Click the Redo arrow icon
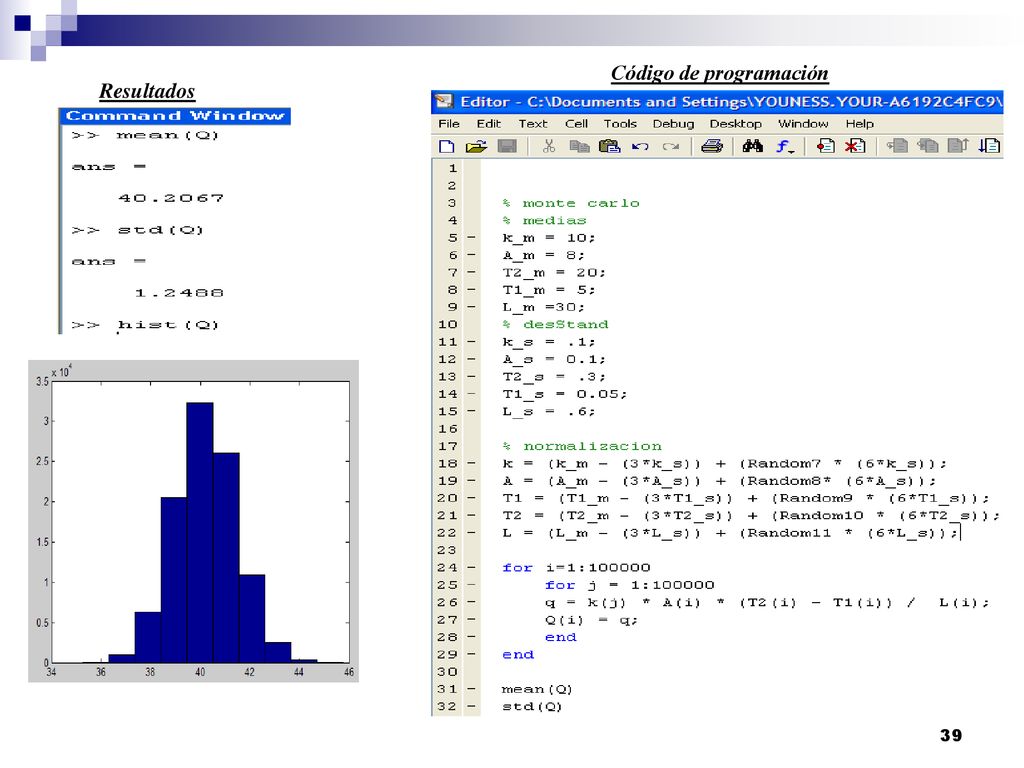Screen dimensions: 1024x768 671,147
